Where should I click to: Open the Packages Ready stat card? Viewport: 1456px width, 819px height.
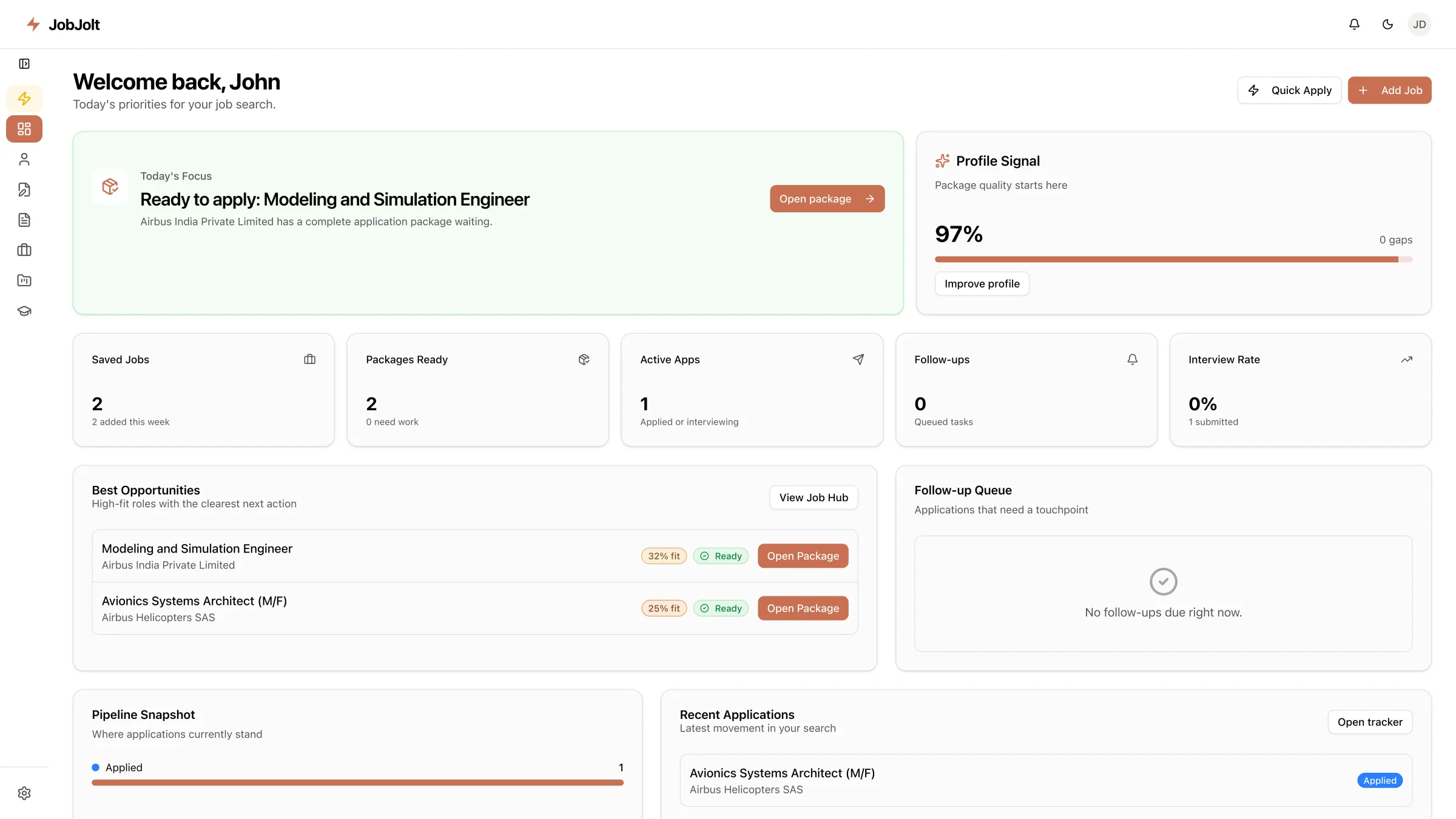(x=477, y=389)
